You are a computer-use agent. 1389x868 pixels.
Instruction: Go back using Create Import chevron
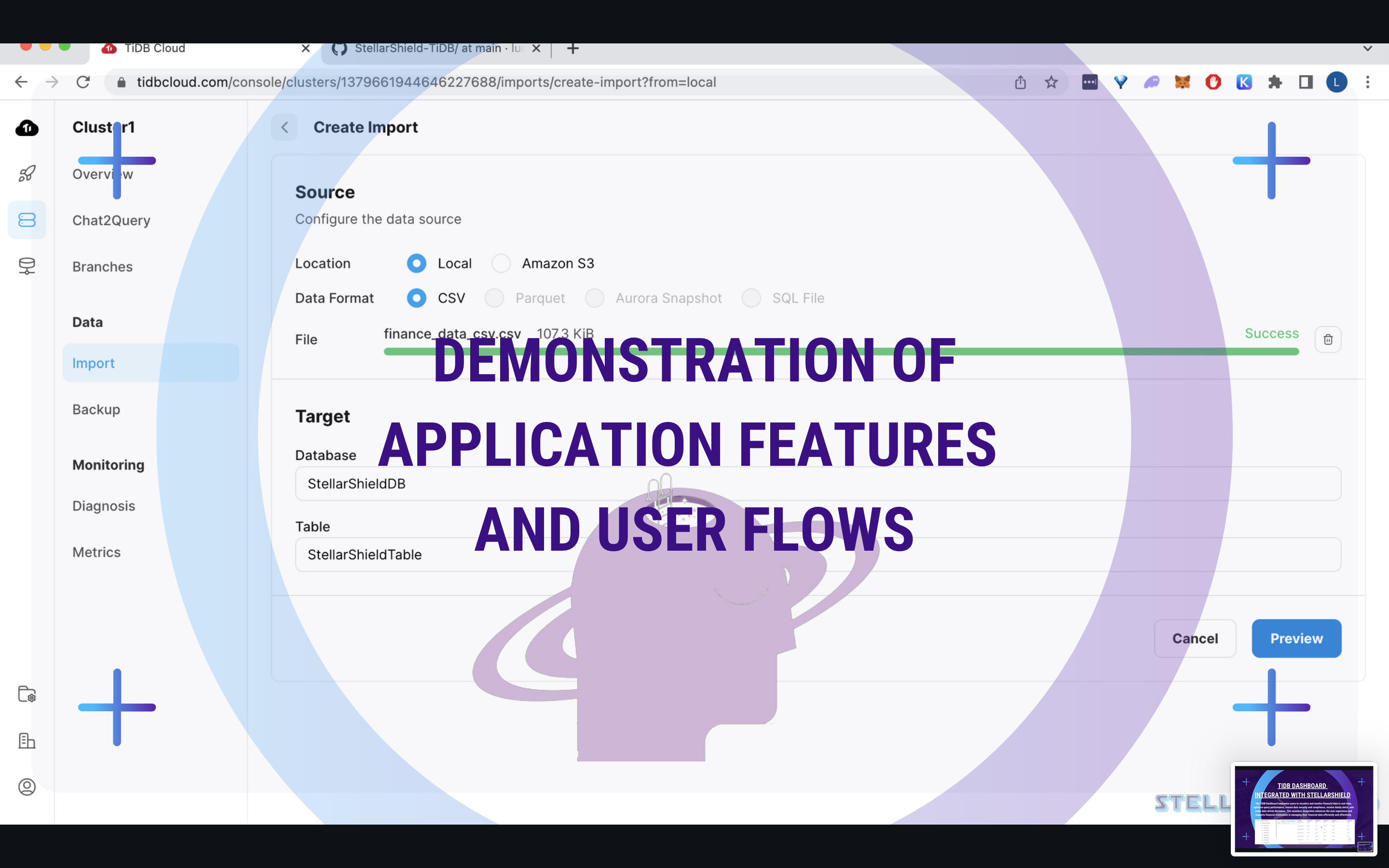coord(285,127)
